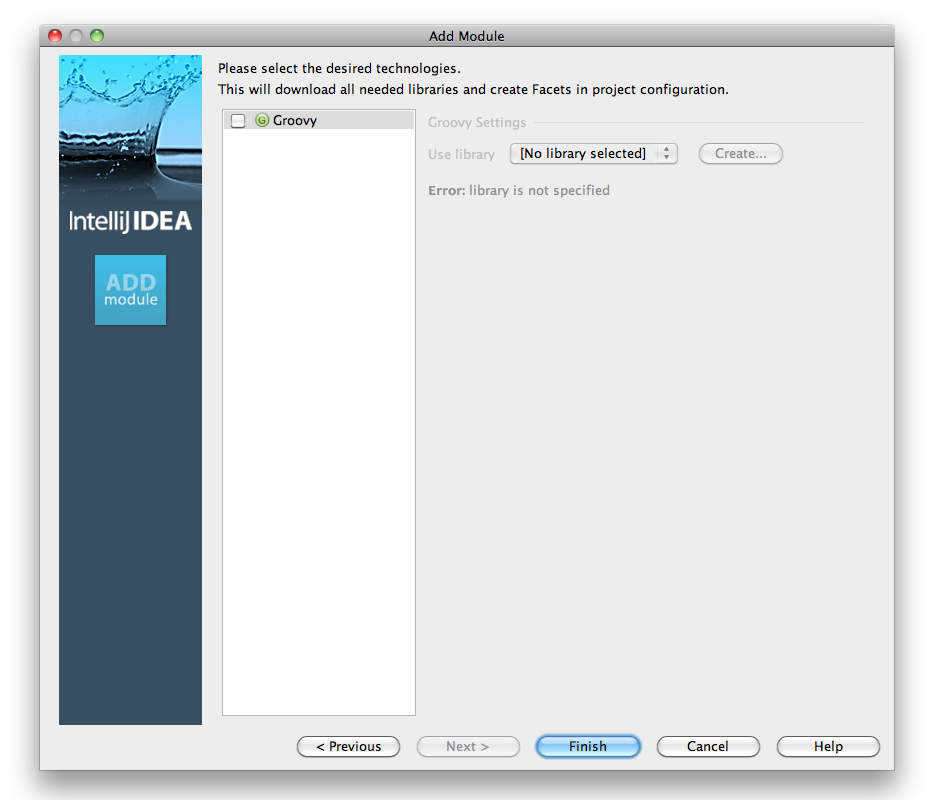Click the 'Add Module' window title

pos(466,36)
